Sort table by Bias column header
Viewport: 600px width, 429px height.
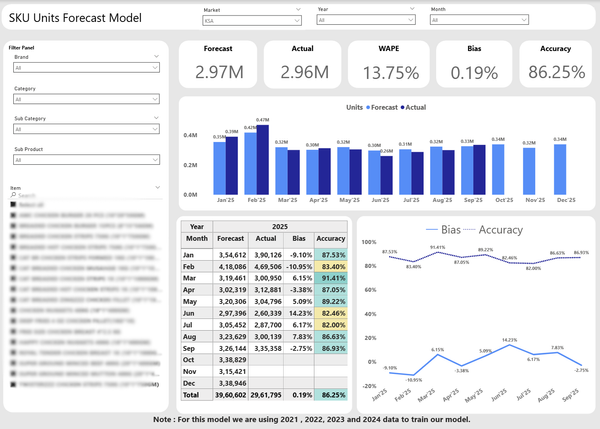click(299, 238)
